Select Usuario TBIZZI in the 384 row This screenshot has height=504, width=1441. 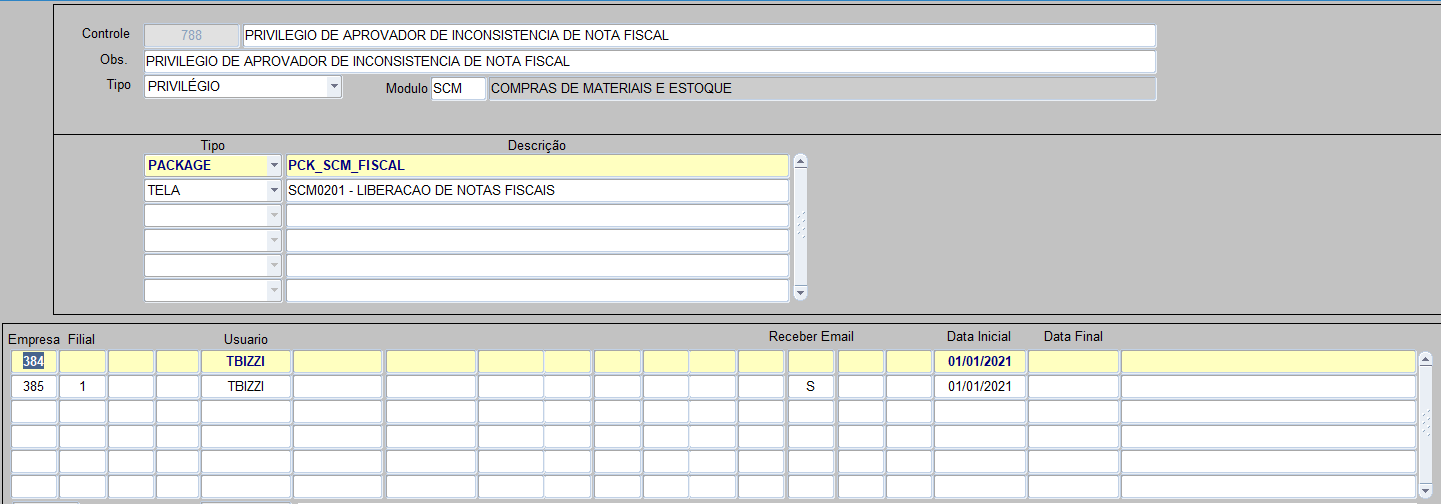coord(246,361)
